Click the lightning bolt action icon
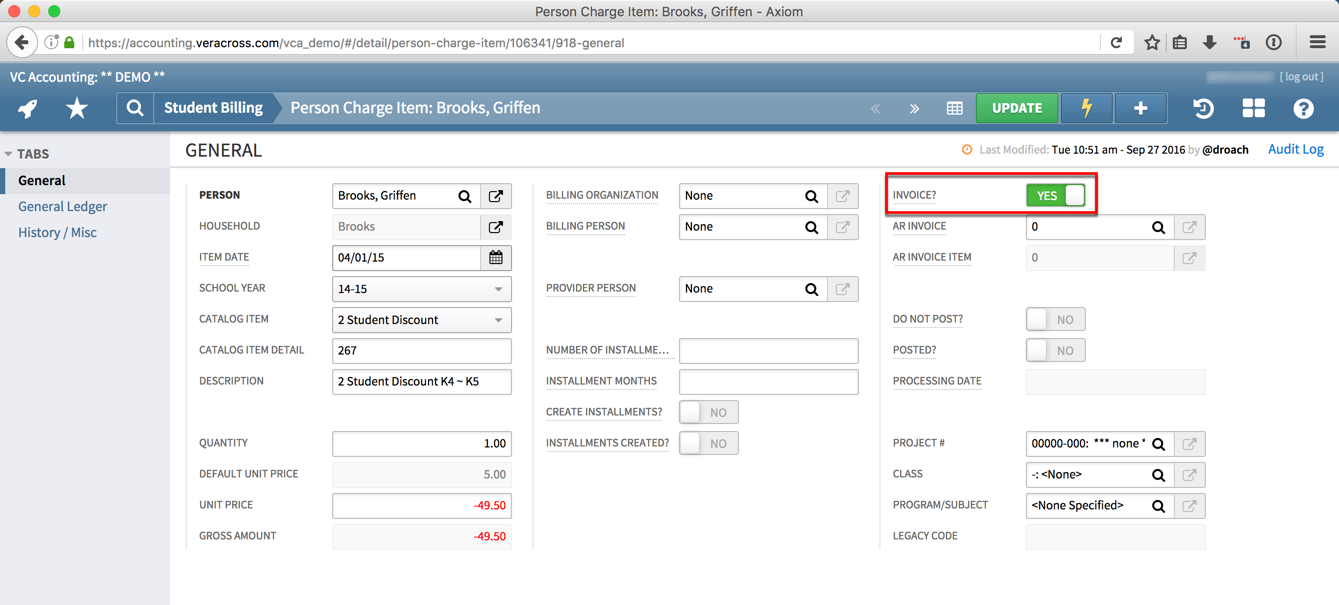The height and width of the screenshot is (605, 1339). point(1086,108)
